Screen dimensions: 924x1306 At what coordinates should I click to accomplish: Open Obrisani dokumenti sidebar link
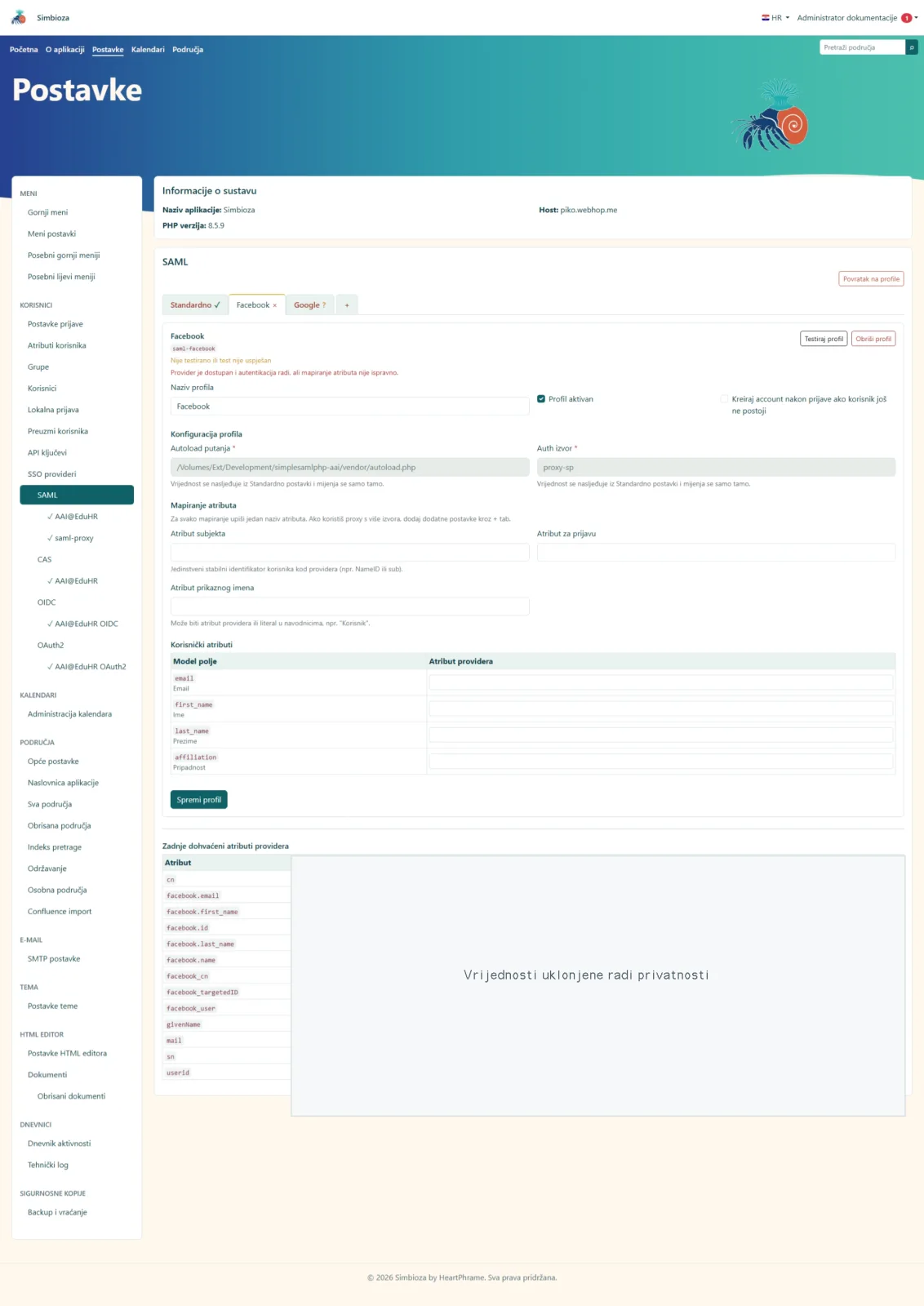click(71, 1096)
